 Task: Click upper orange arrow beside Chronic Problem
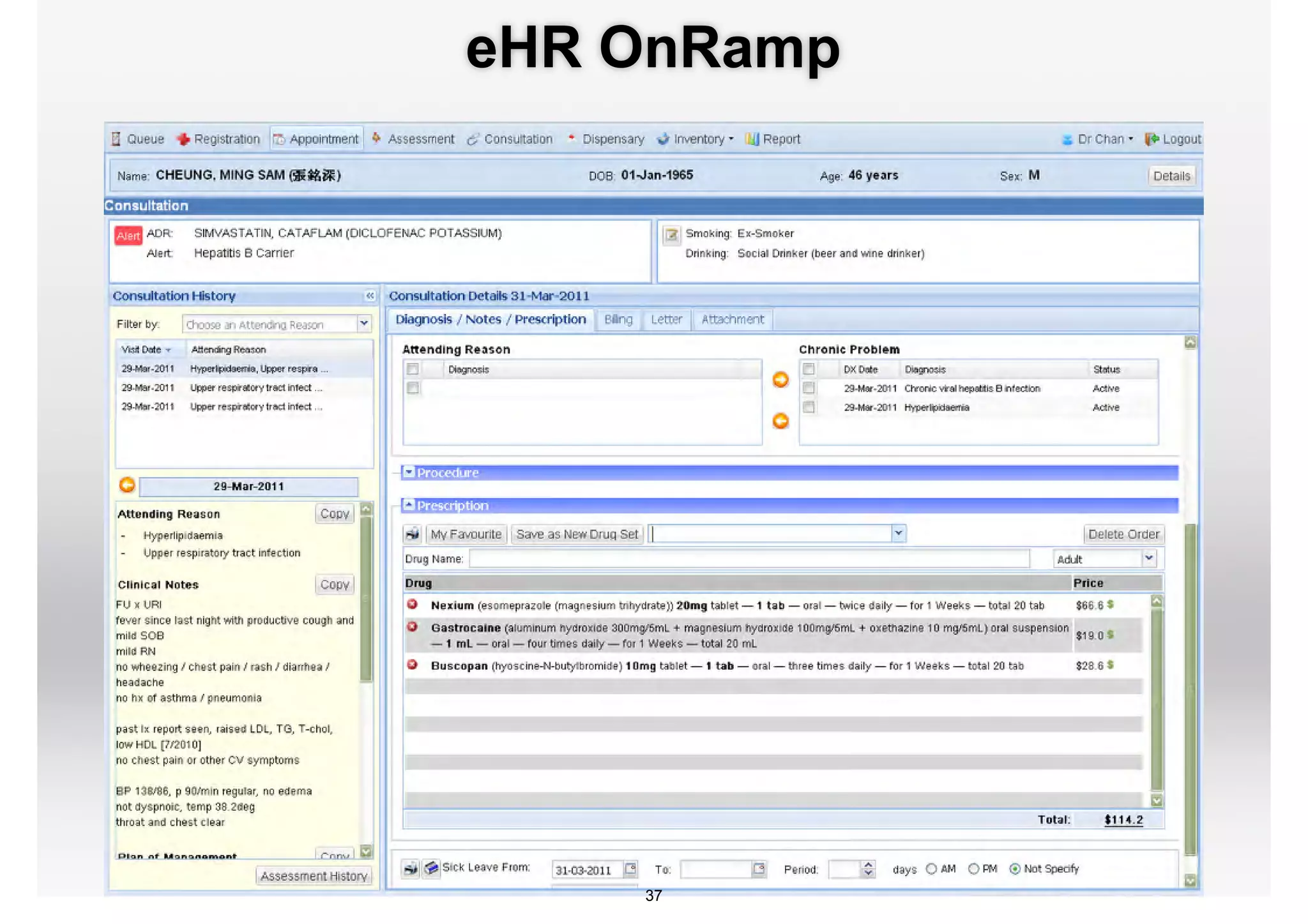[x=780, y=379]
